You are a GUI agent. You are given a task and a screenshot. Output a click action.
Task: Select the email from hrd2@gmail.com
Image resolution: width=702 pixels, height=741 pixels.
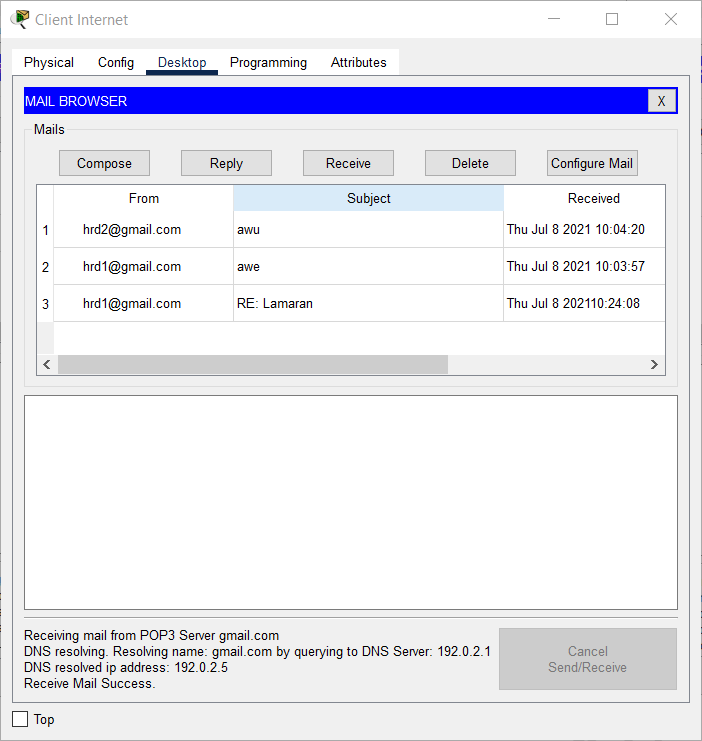pos(132,229)
